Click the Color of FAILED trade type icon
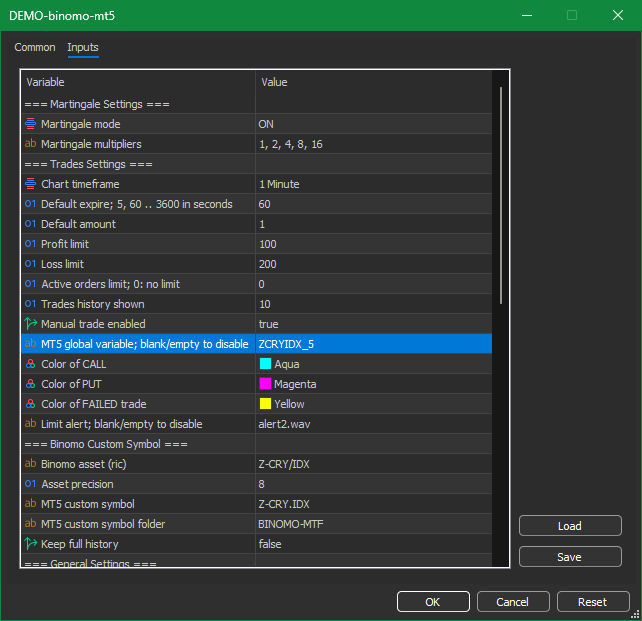The height and width of the screenshot is (621, 642). pos(30,404)
